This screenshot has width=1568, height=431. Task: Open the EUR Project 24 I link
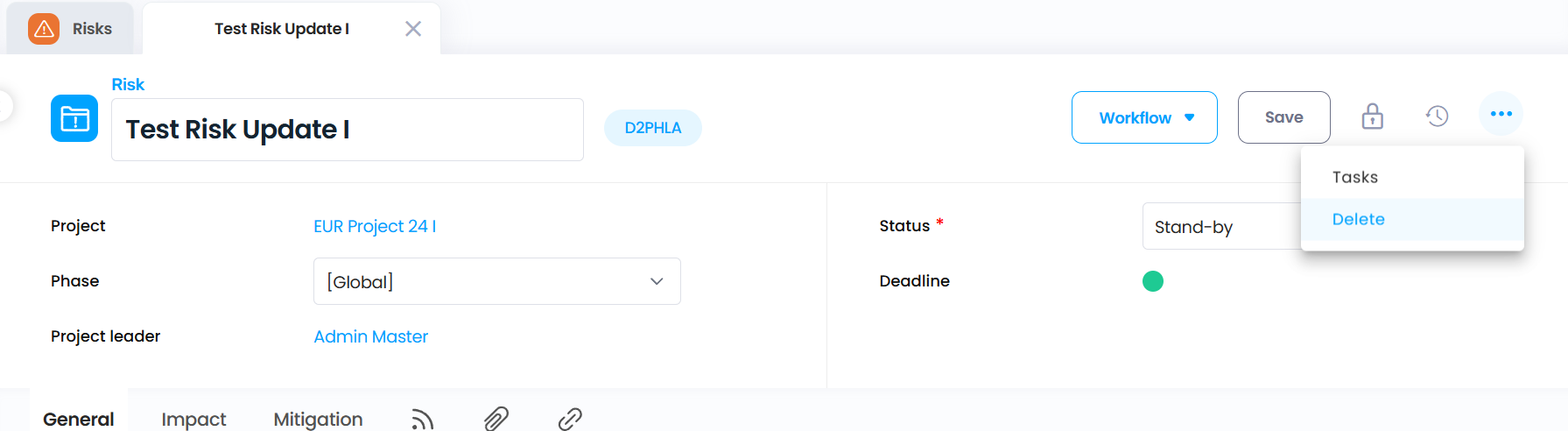pyautogui.click(x=375, y=226)
